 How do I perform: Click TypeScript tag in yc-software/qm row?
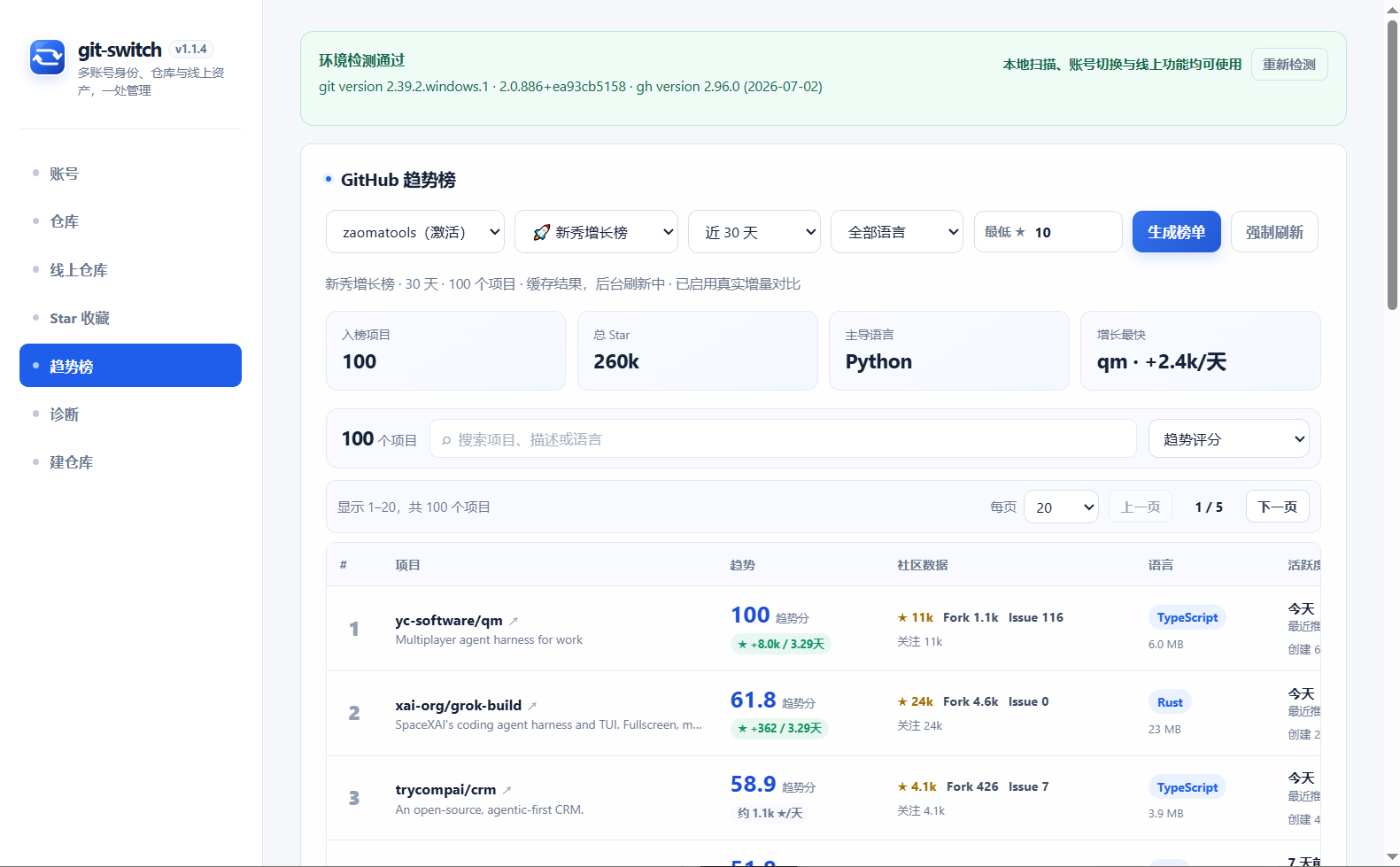pyautogui.click(x=1187, y=617)
